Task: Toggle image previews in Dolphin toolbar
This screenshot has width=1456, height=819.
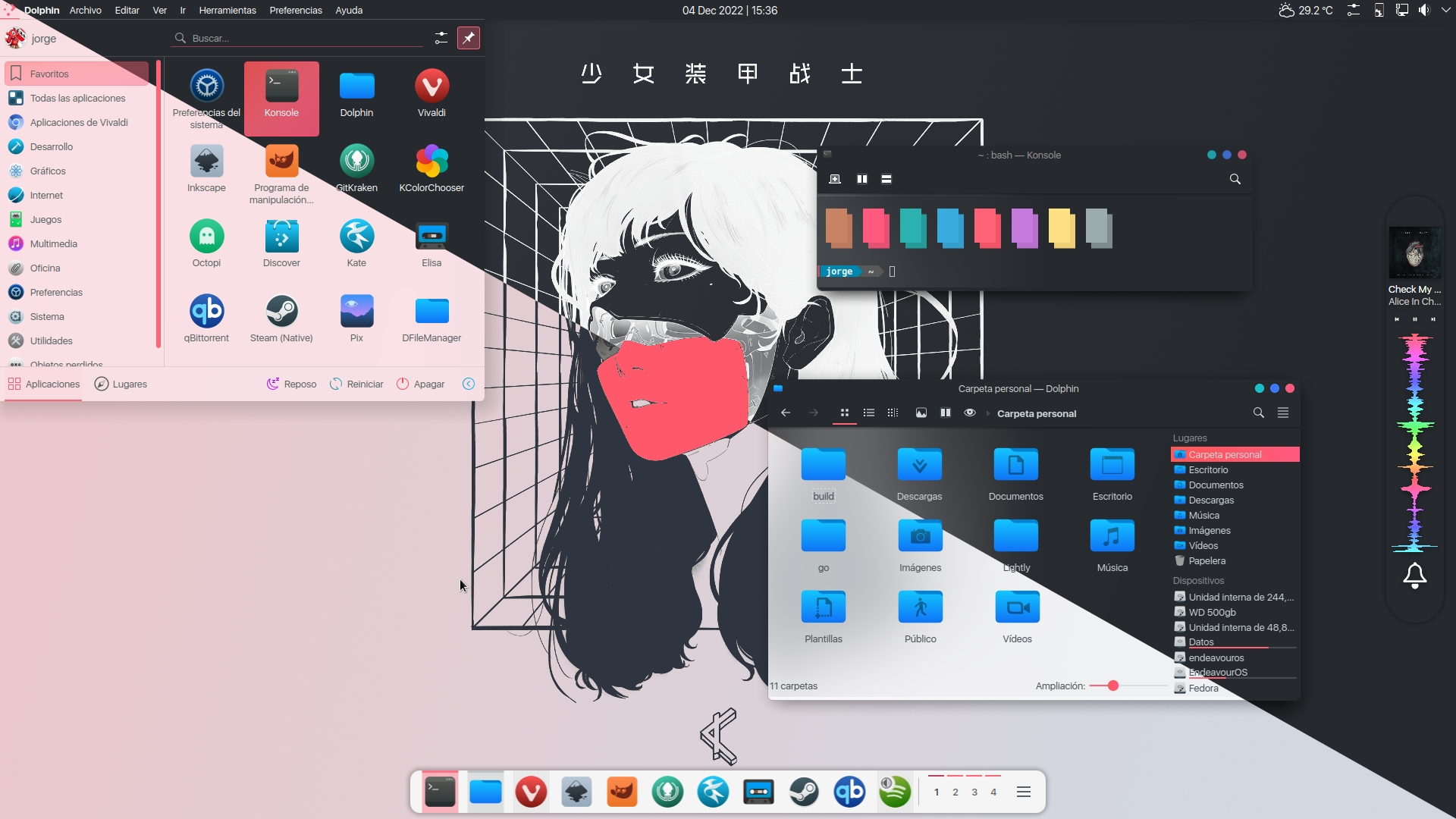Action: 921,413
